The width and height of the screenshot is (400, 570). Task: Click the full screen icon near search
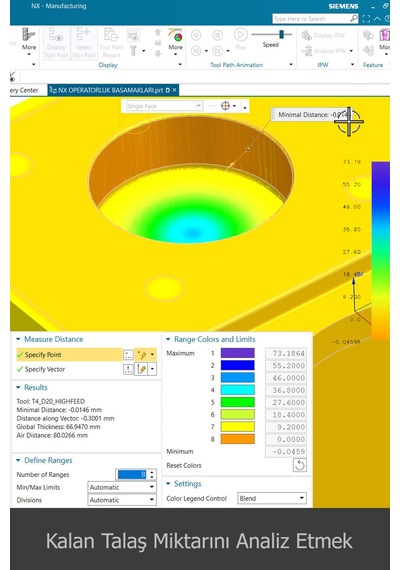tap(366, 19)
